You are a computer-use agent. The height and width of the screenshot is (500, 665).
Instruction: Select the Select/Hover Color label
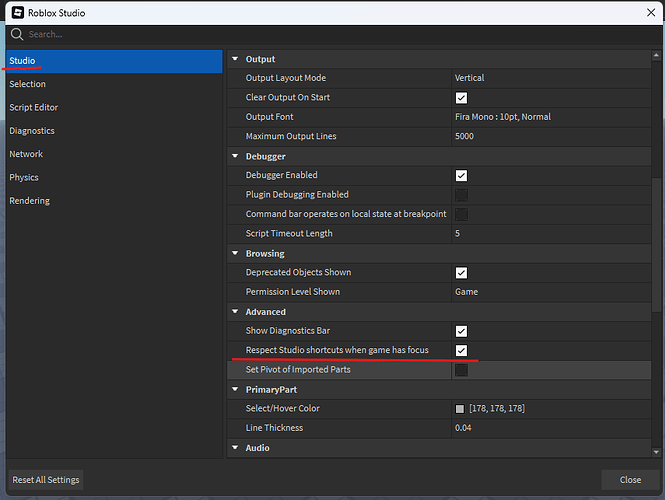coord(282,408)
